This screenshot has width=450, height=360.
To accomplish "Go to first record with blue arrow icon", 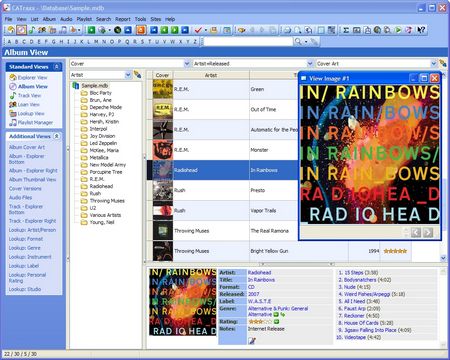I will (154, 30).
